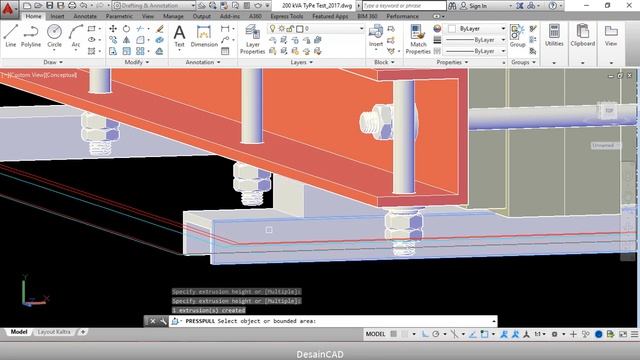Click the Undo arrow in quick access toolbar
The width and height of the screenshot is (640, 360).
[x=84, y=6]
